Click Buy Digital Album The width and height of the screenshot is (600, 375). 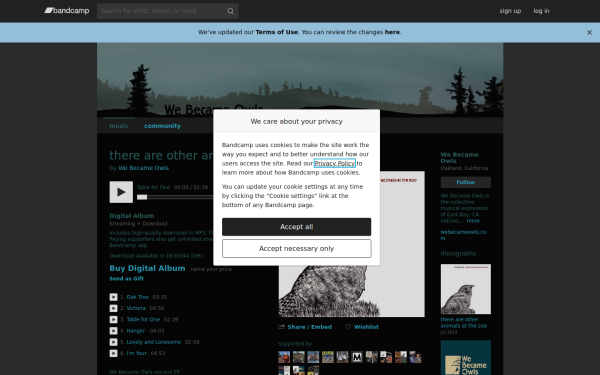[x=147, y=268]
